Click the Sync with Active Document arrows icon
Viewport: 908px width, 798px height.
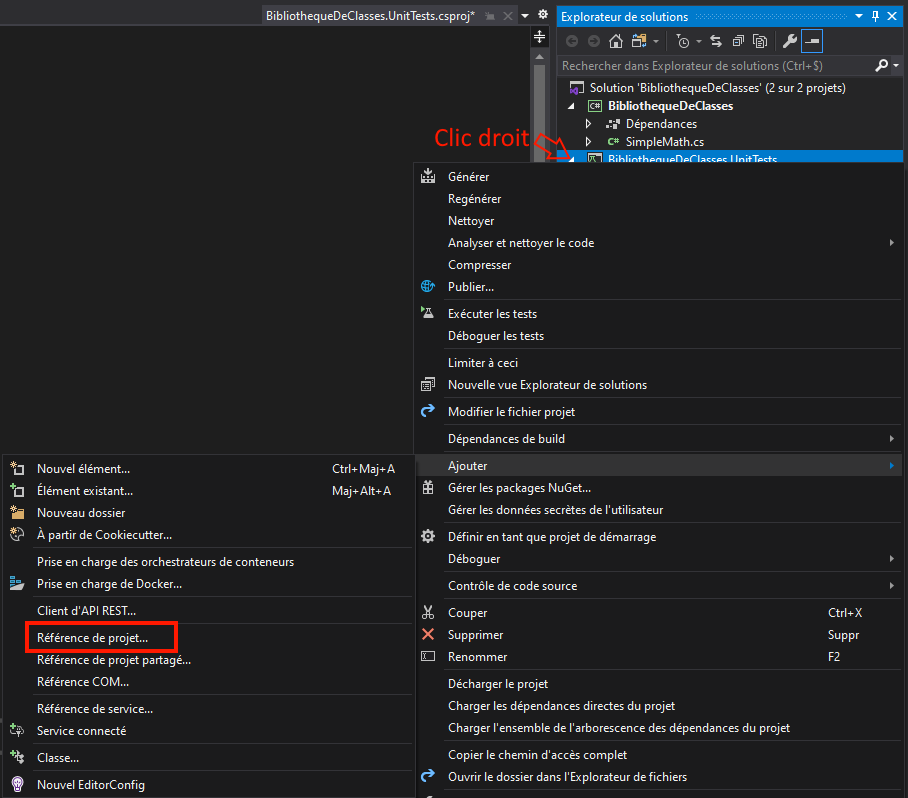[x=716, y=41]
